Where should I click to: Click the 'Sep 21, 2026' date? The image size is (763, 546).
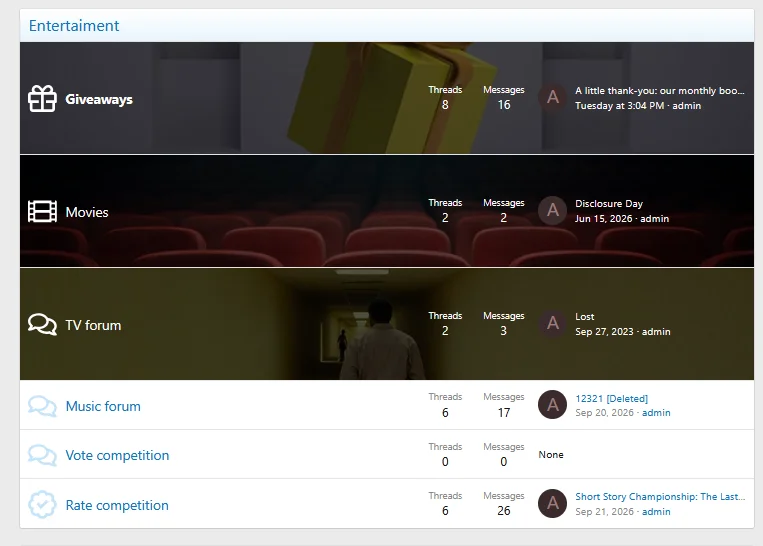(x=604, y=511)
